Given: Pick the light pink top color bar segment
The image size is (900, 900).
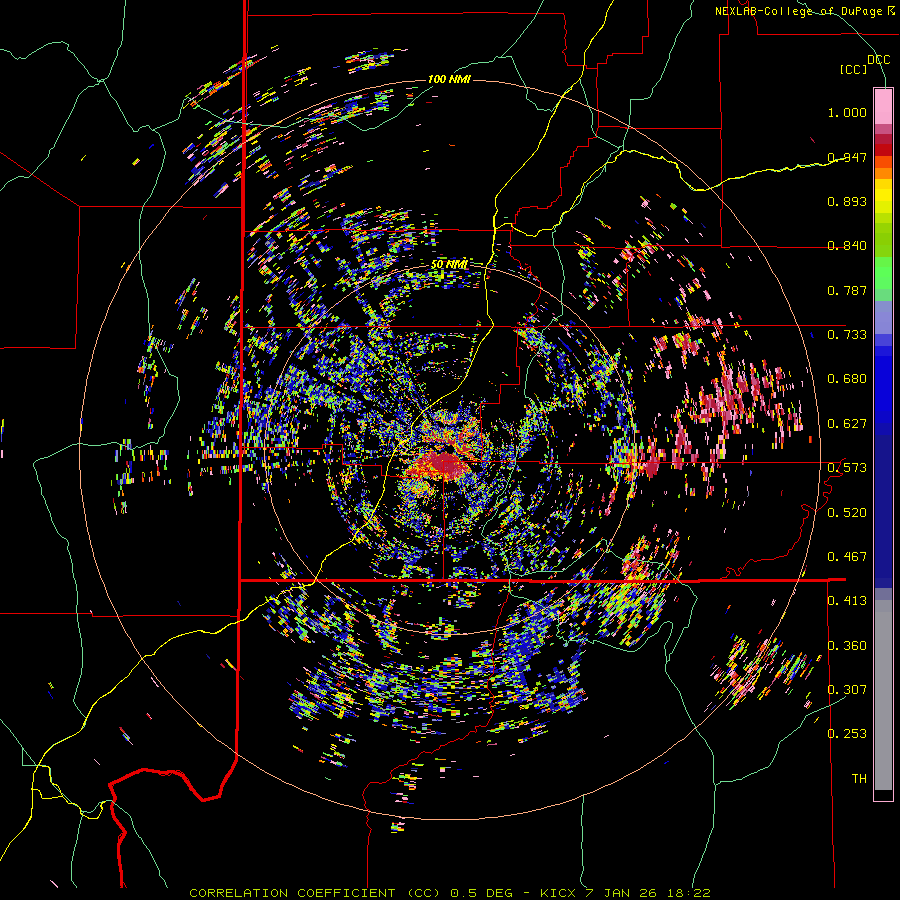Looking at the screenshot, I should click(883, 107).
